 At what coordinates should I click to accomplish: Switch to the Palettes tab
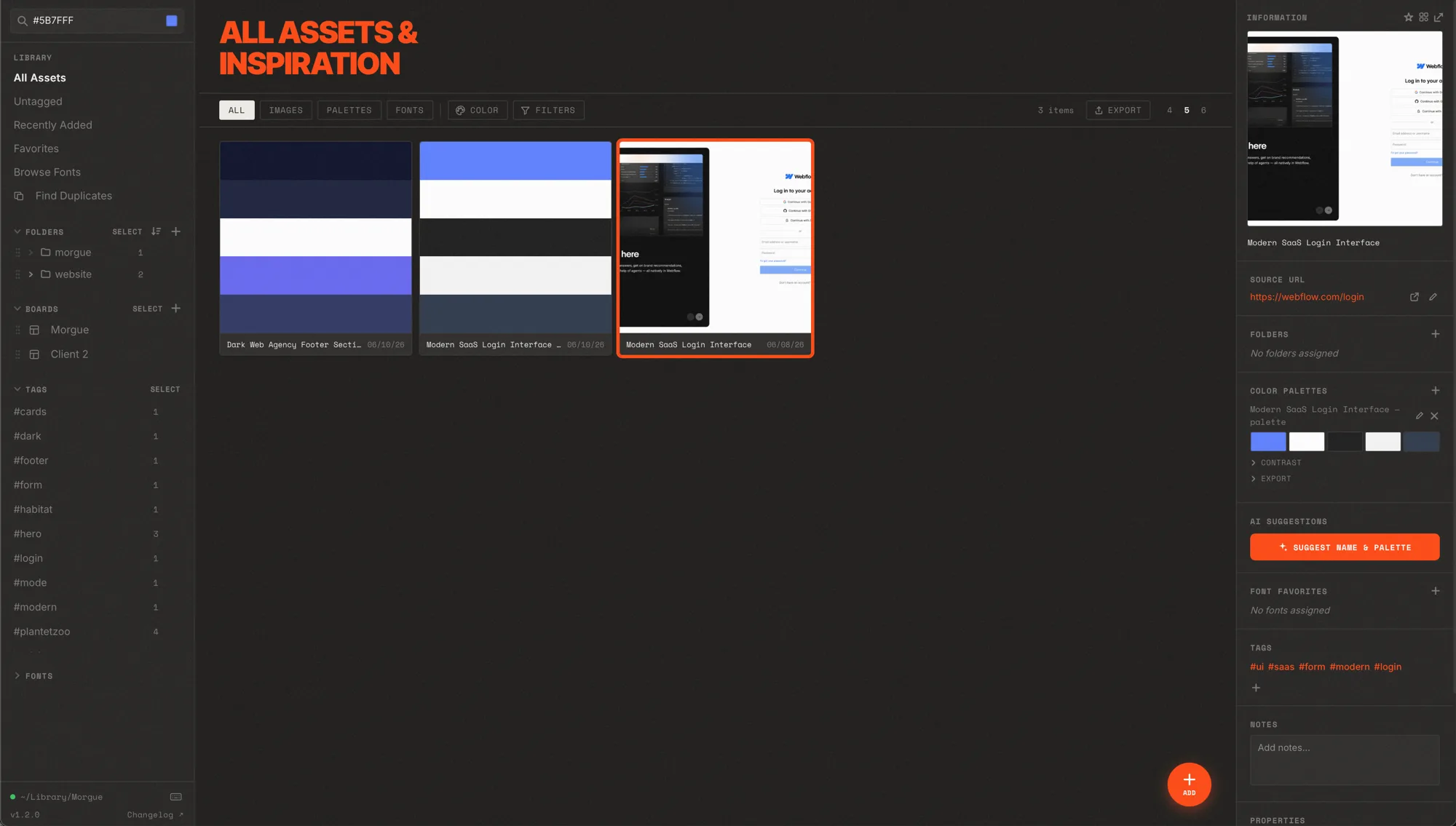click(349, 110)
